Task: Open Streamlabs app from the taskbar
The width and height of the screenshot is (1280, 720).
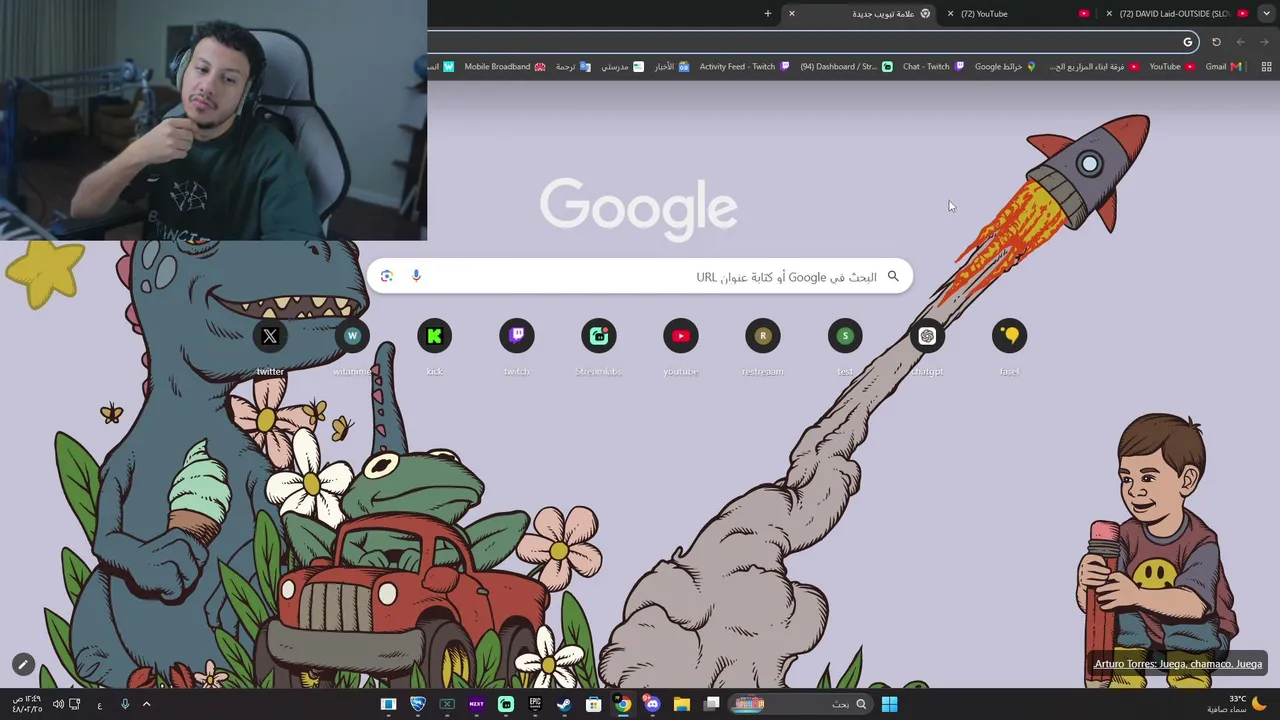Action: point(506,704)
